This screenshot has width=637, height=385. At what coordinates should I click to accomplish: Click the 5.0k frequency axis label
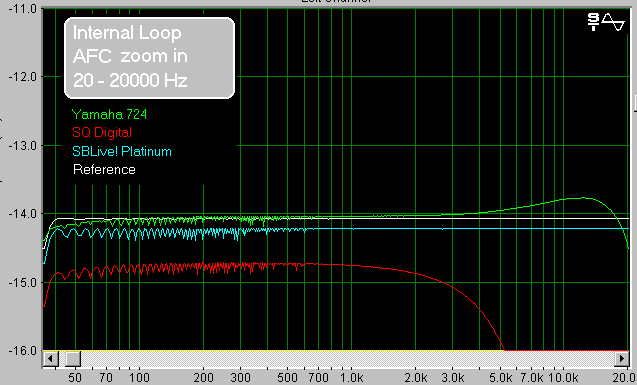point(500,378)
